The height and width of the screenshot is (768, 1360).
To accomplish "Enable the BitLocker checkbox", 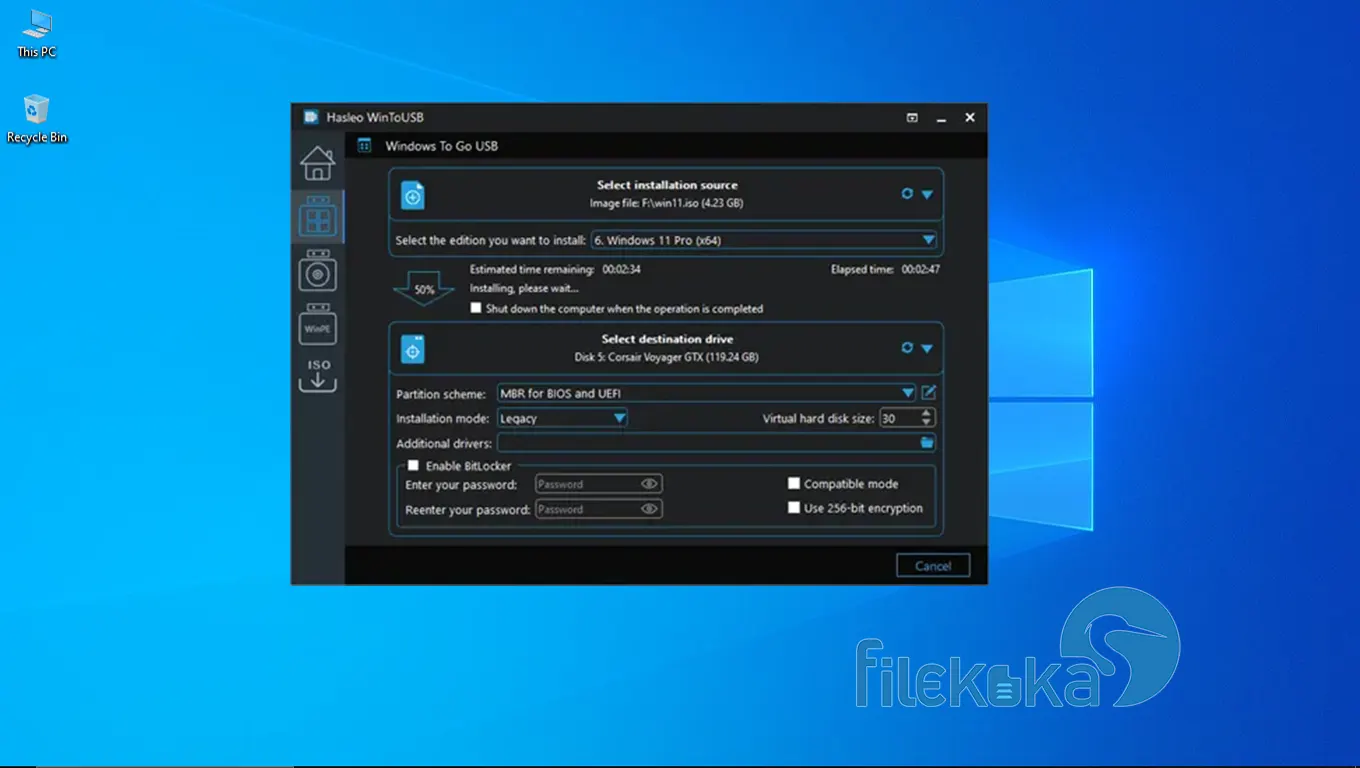I will pos(412,466).
